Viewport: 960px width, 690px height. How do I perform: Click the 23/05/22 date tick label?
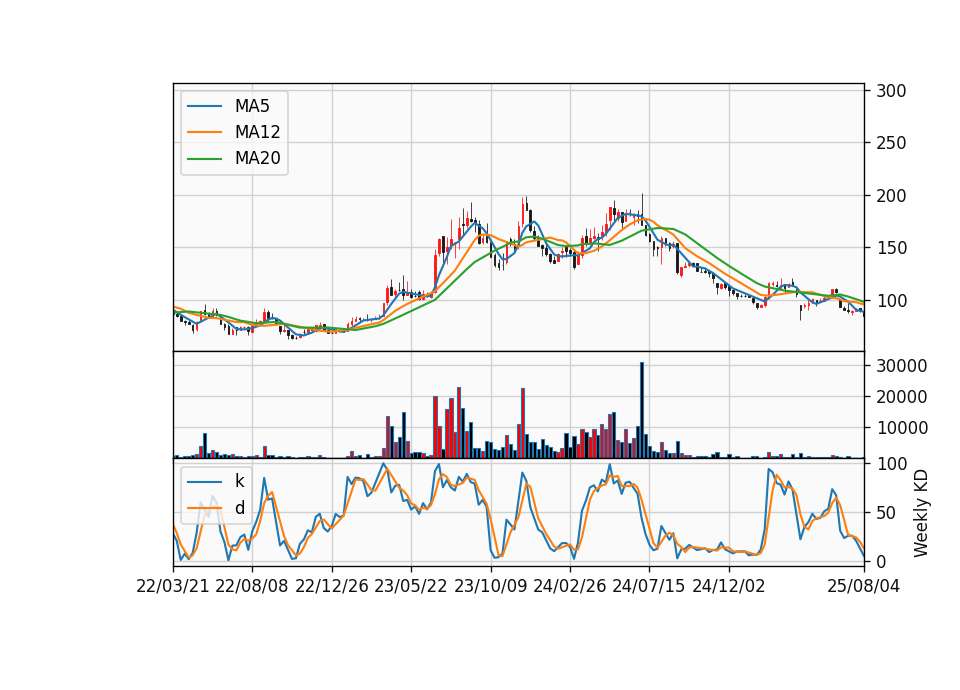[x=411, y=586]
